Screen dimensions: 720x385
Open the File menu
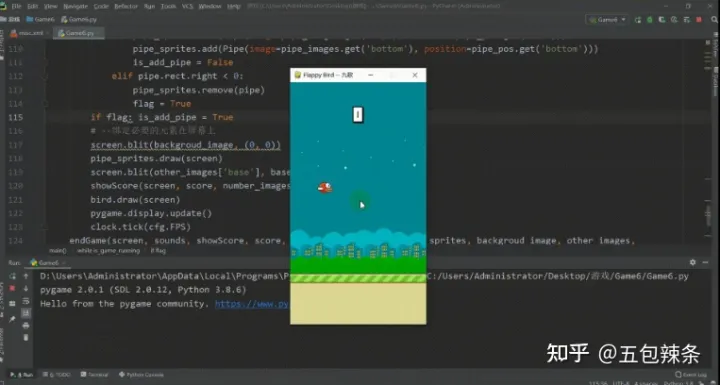[x=16, y=6]
